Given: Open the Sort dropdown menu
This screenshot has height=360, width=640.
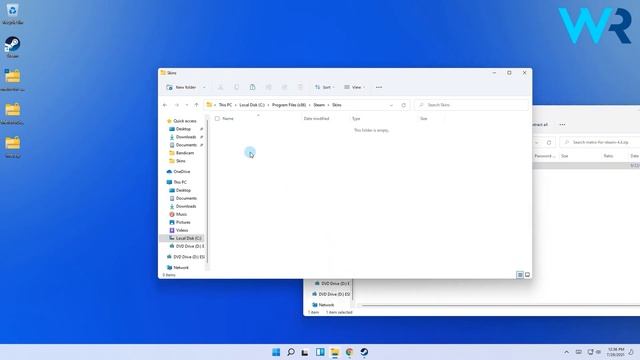Looking at the screenshot, I should [324, 87].
